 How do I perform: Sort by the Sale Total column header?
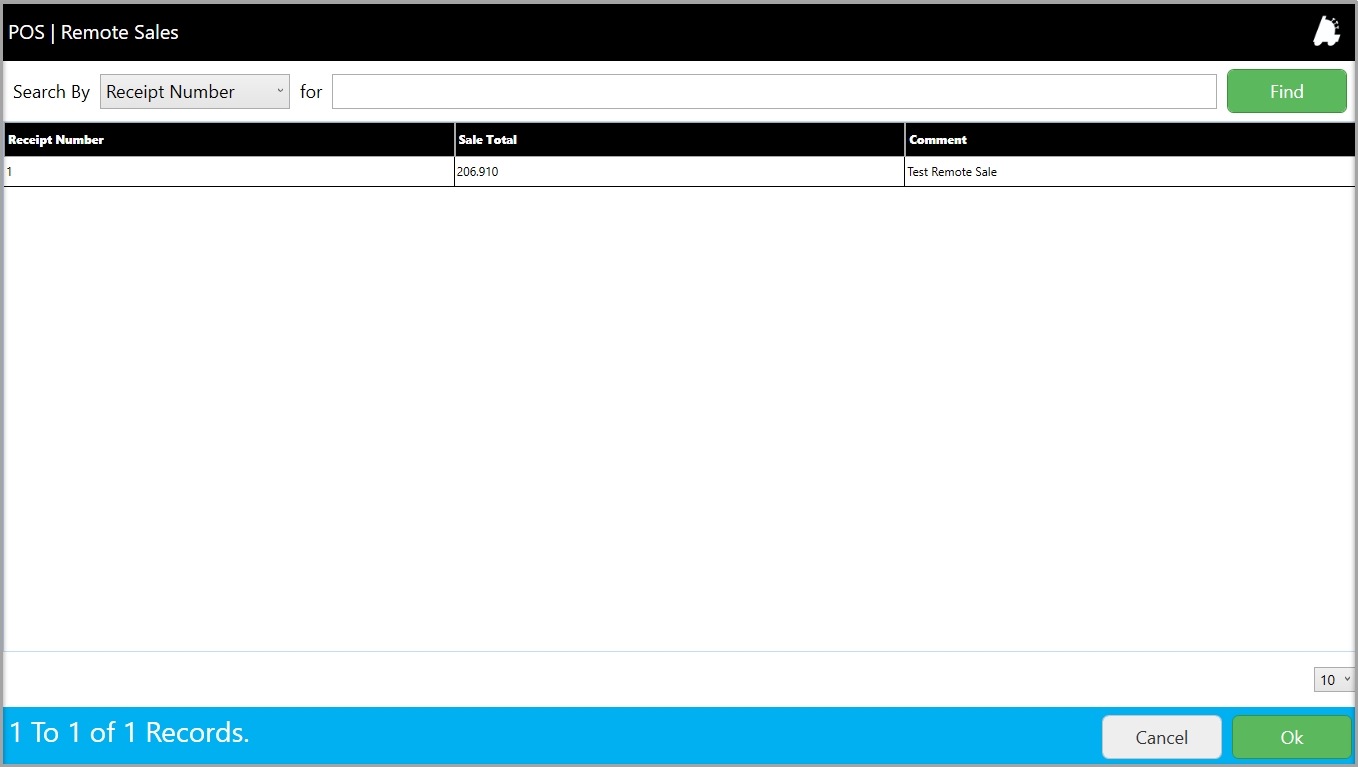click(x=487, y=140)
